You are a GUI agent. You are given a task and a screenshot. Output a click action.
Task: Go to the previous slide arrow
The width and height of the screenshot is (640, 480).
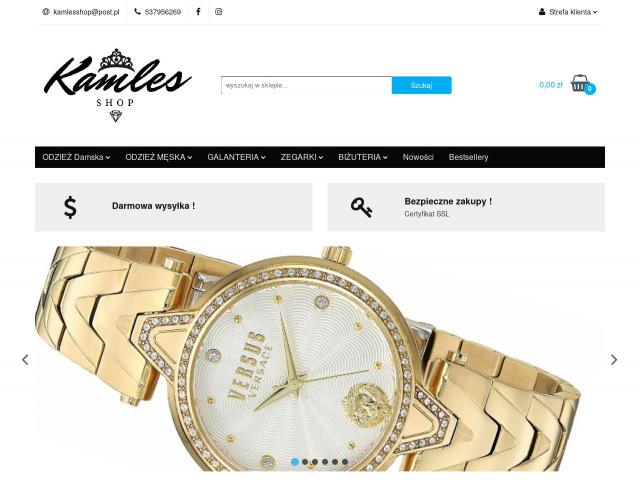[25, 360]
